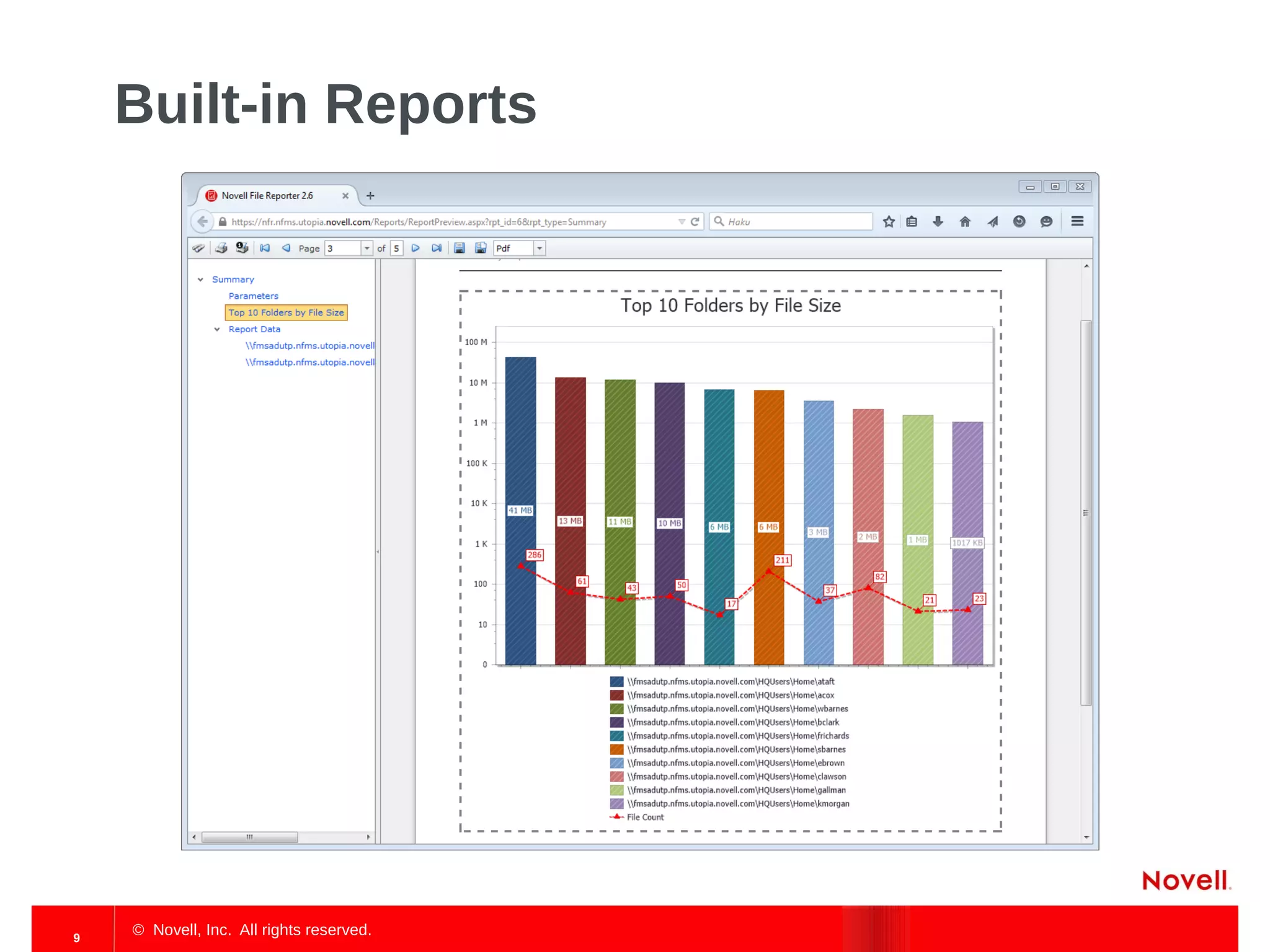Image resolution: width=1270 pixels, height=952 pixels.
Task: Click the address bar URL
Action: click(419, 222)
